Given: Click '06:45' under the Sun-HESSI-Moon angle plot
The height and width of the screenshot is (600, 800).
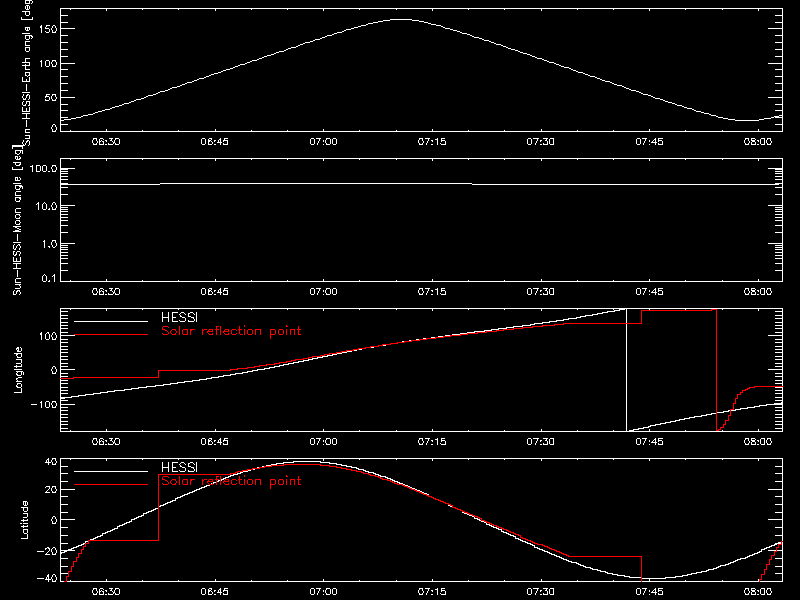Looking at the screenshot, I should pos(215,292).
